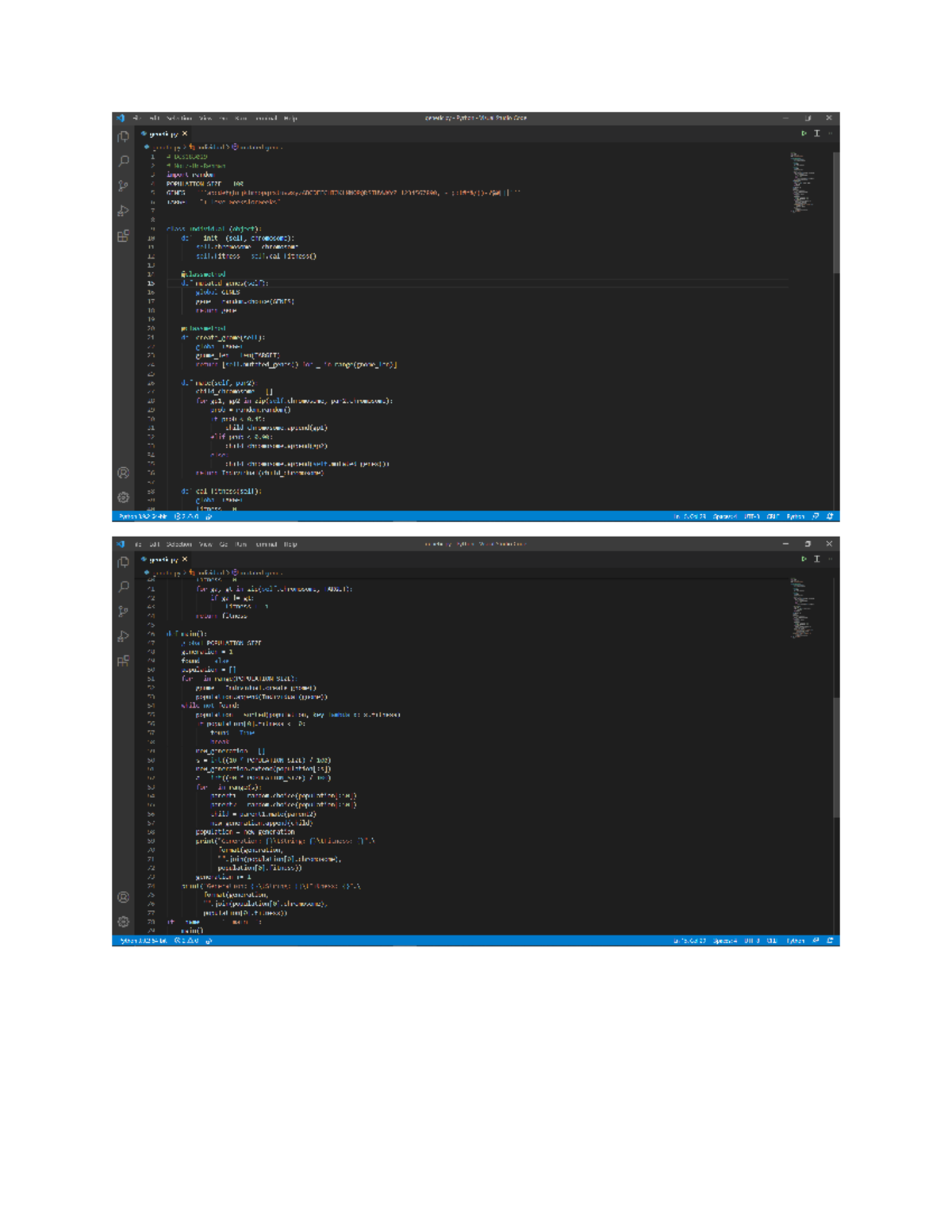Click split editor icon in bottom window
The image size is (952, 1232).
pyautogui.click(x=816, y=559)
